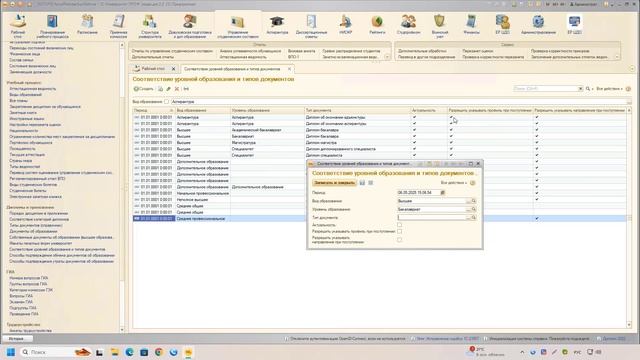Tick Разрешить указывать профиль при поступлении checkbox
Screen dimensions: 640x360
(400, 231)
